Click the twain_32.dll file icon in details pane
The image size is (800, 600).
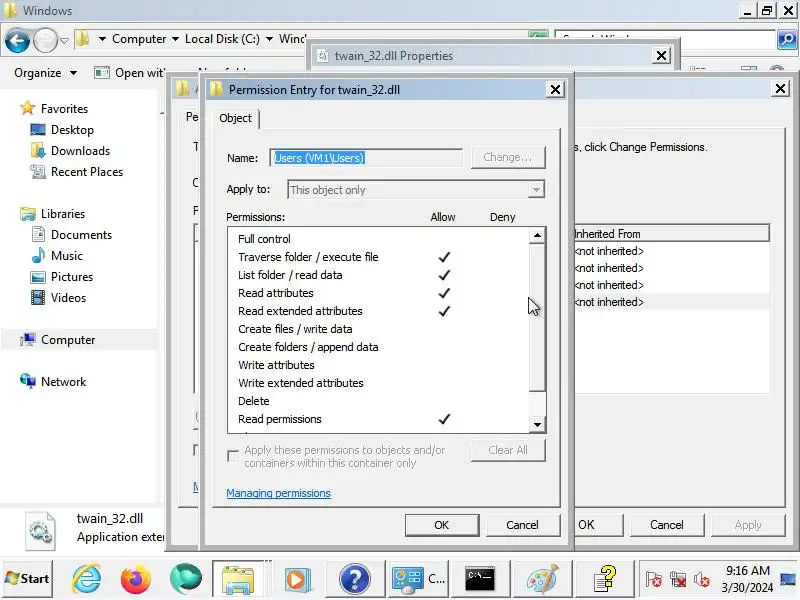[x=40, y=530]
